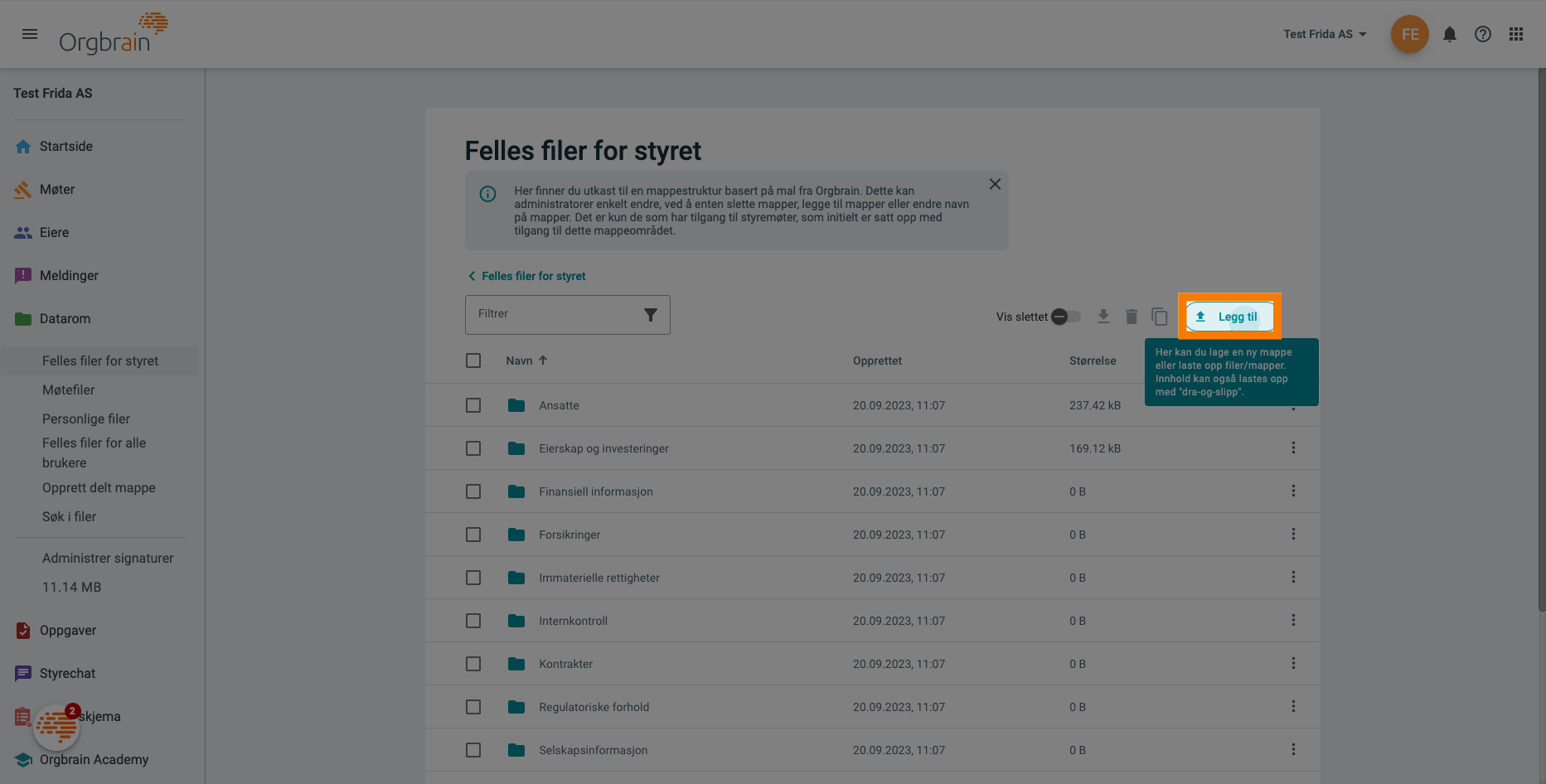1546x784 pixels.
Task: Open the notifications bell
Action: [1450, 34]
